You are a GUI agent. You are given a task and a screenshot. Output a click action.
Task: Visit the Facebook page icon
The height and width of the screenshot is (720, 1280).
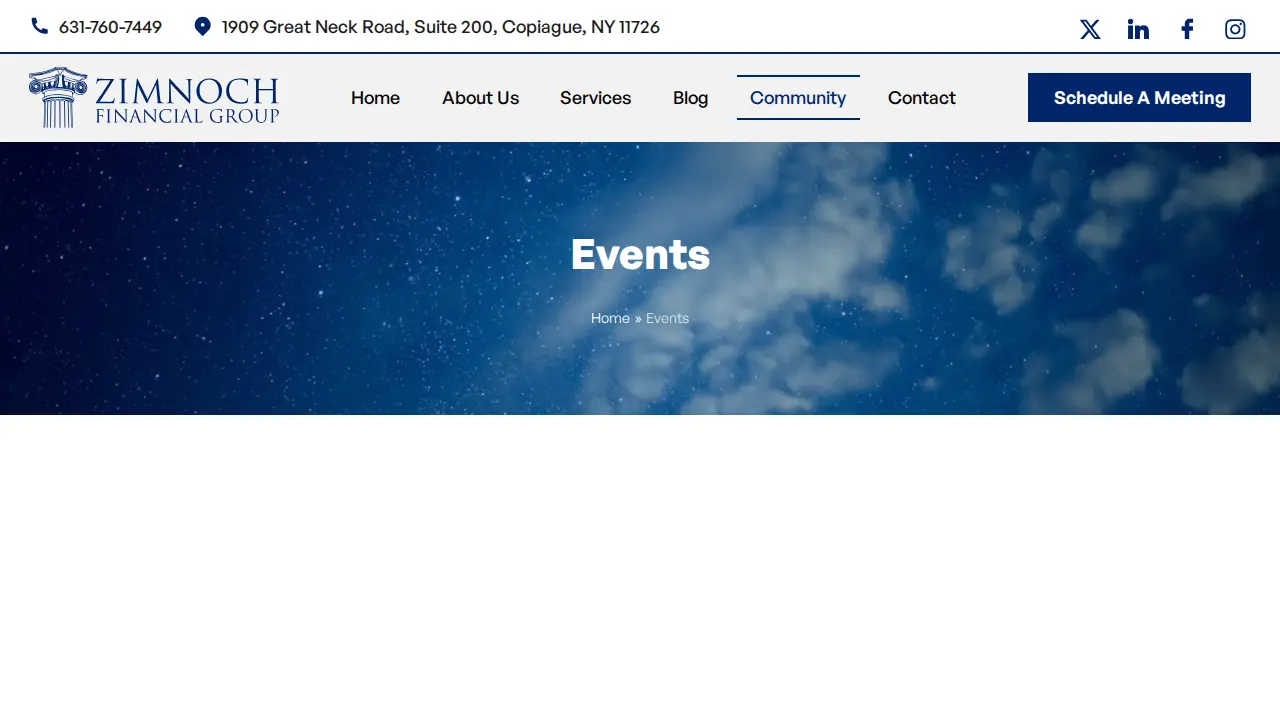pyautogui.click(x=1187, y=29)
